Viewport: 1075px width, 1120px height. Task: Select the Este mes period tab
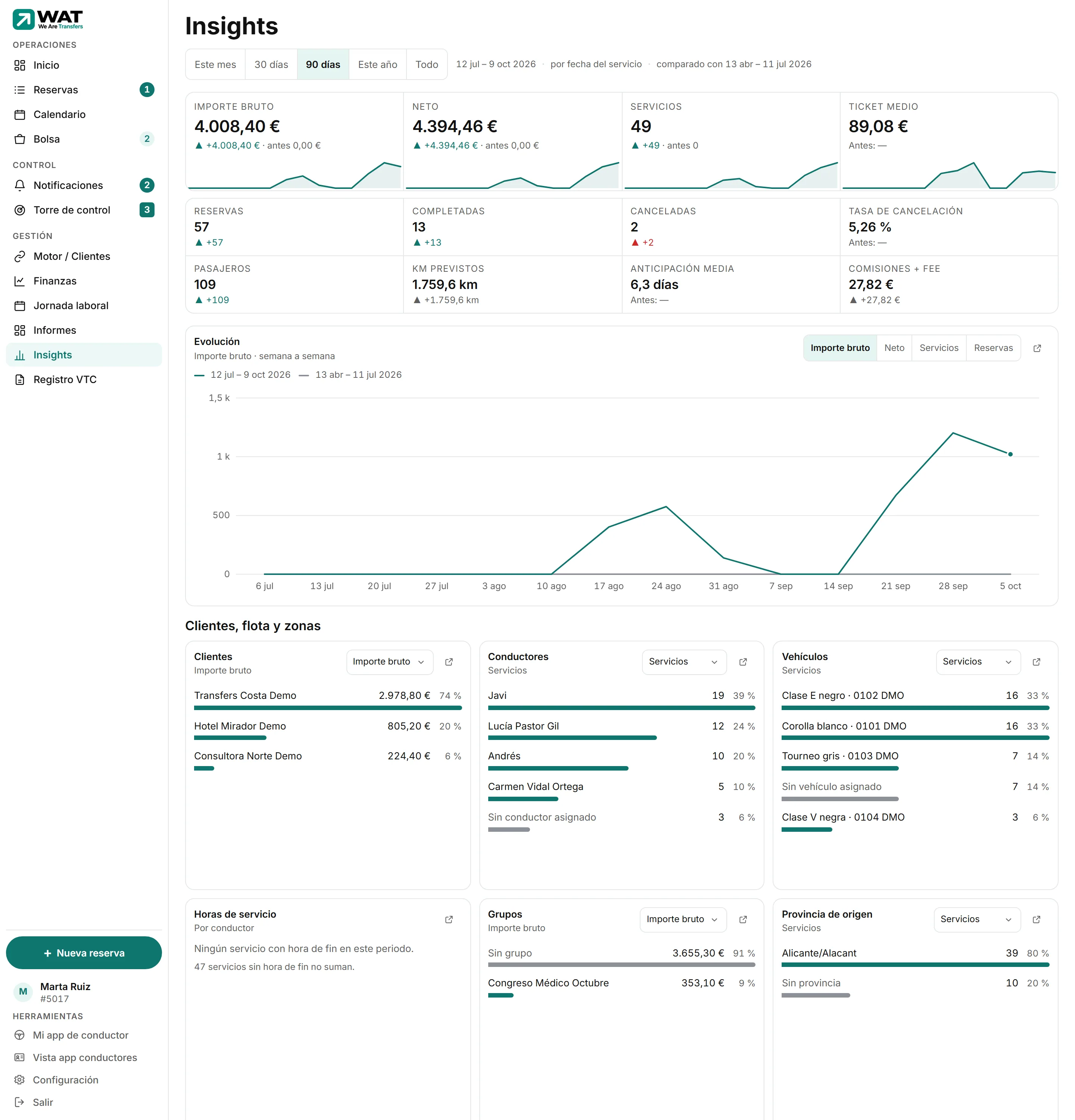click(215, 65)
